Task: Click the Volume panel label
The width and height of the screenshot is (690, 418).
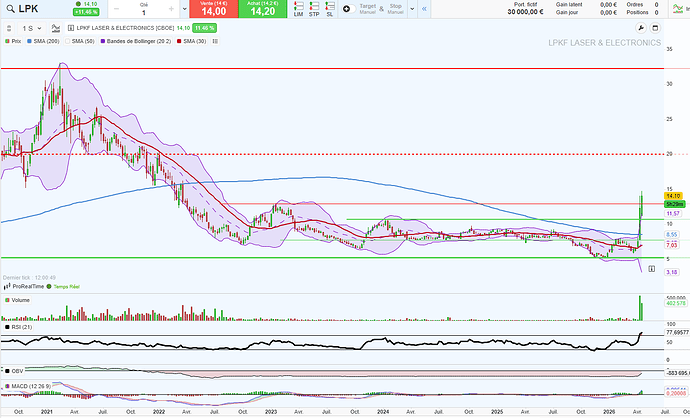Action: click(17, 301)
